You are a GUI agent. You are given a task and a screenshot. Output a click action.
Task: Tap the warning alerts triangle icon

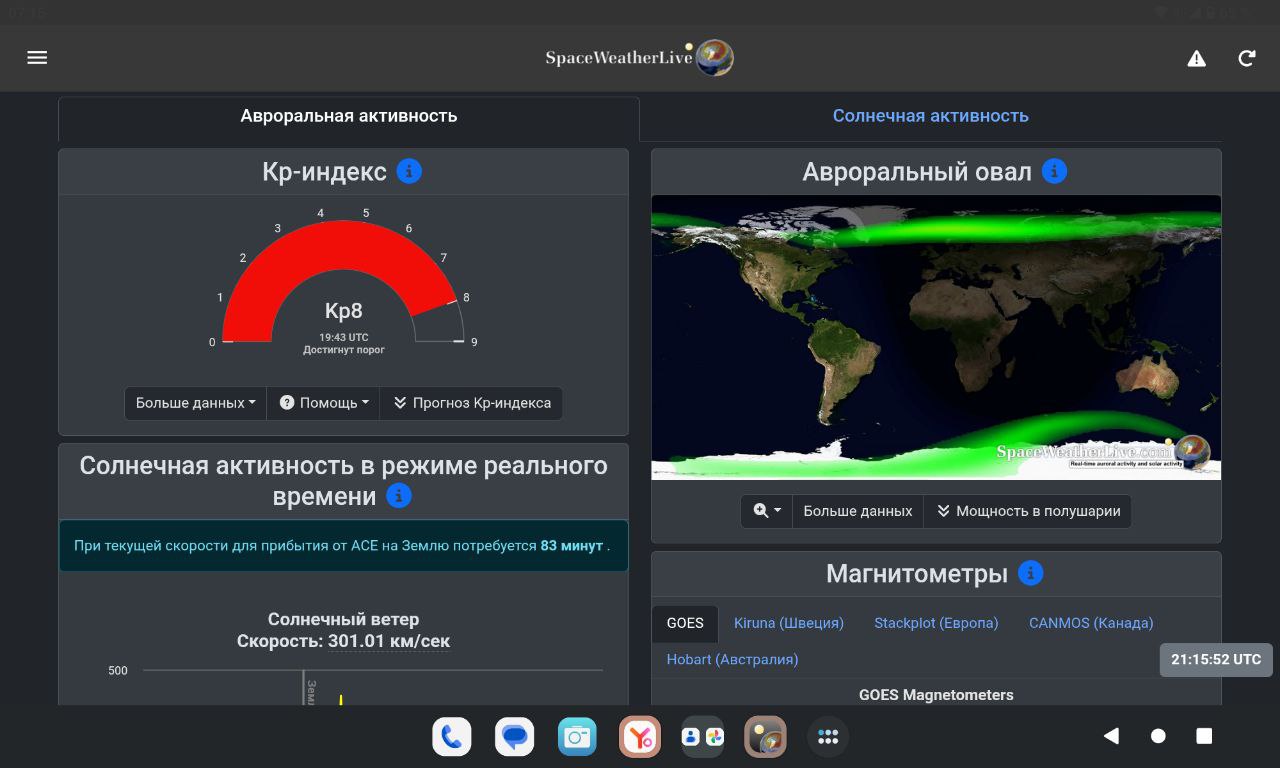click(1196, 59)
